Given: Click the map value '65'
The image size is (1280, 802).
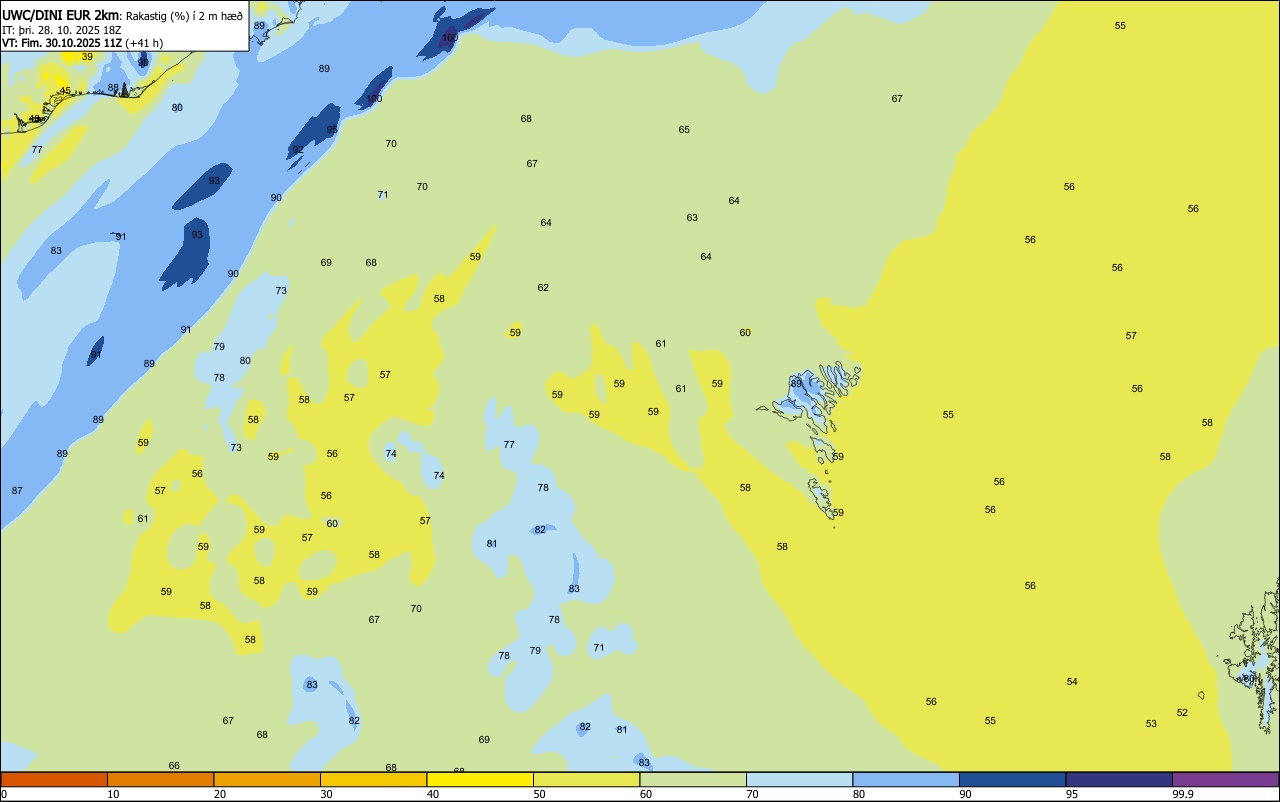Looking at the screenshot, I should point(684,130).
